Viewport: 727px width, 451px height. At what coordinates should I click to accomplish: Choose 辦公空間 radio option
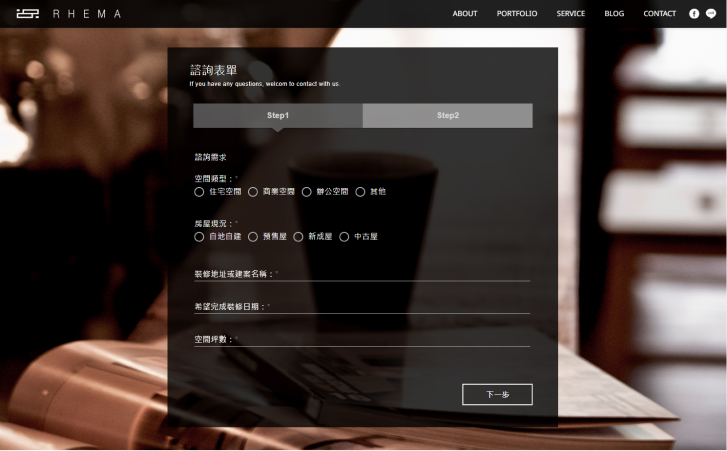307,191
